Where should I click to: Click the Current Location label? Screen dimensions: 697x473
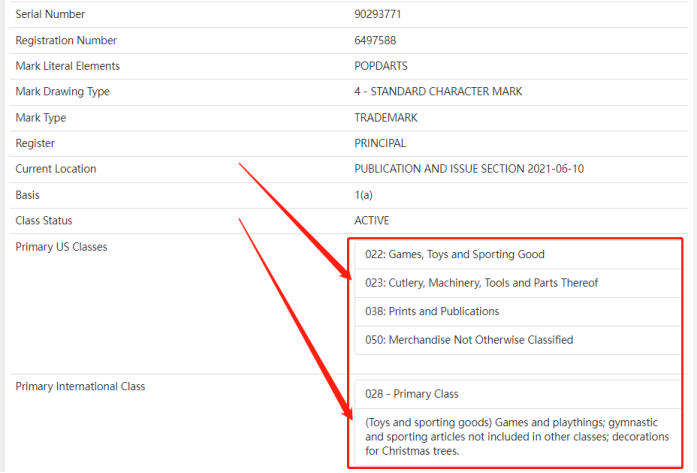56,169
